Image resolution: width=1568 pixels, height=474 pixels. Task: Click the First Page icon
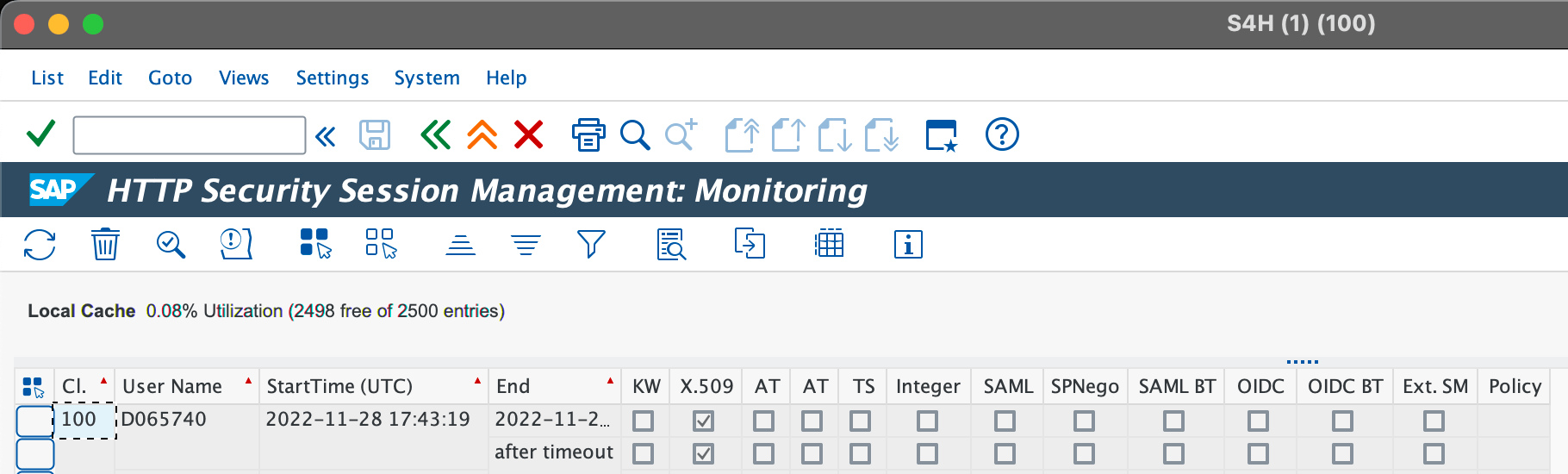(742, 135)
